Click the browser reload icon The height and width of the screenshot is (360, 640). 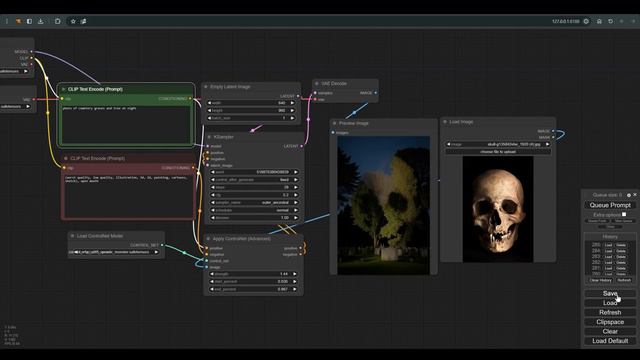tap(611, 21)
